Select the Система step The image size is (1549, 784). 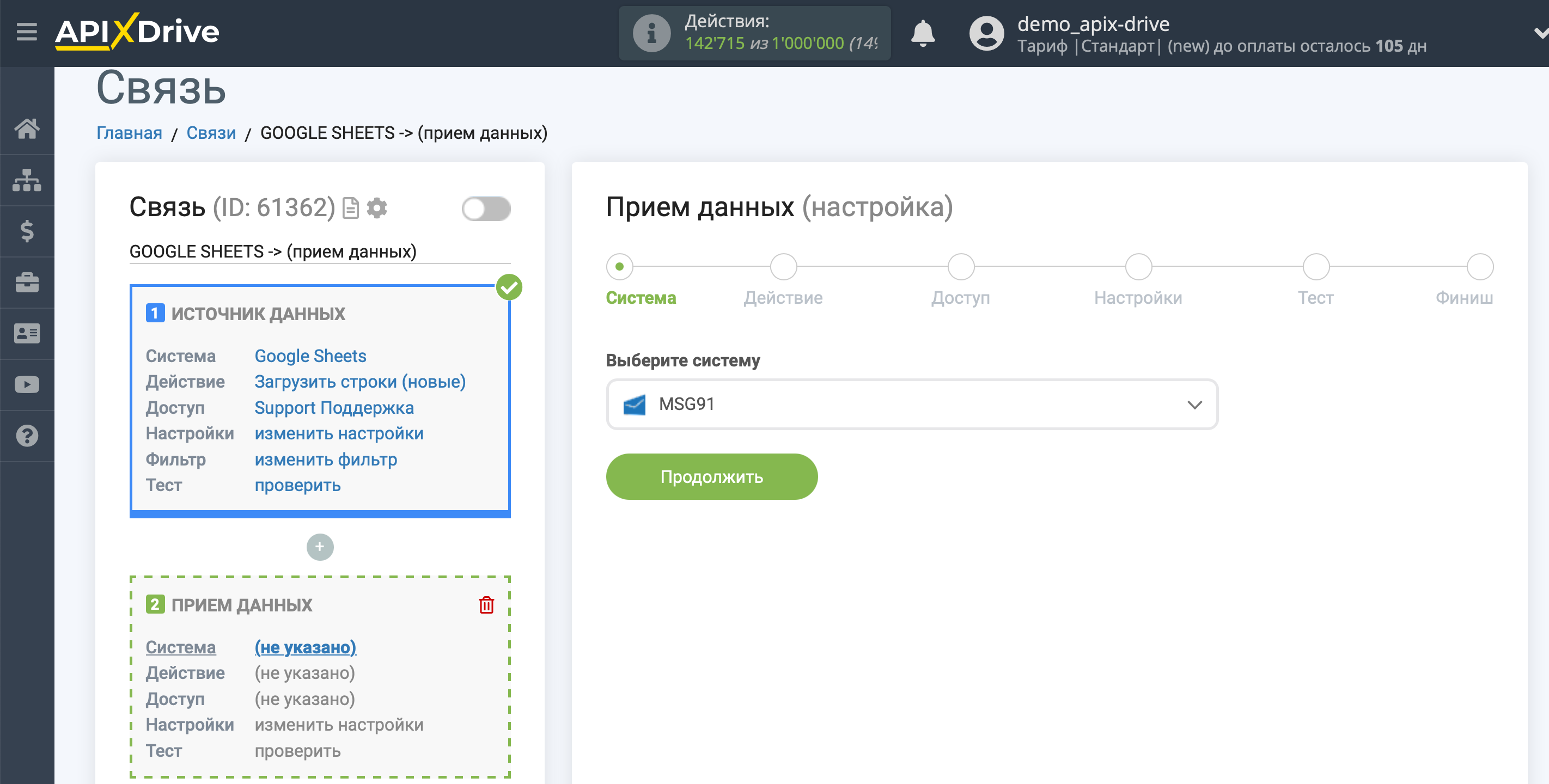click(x=619, y=266)
